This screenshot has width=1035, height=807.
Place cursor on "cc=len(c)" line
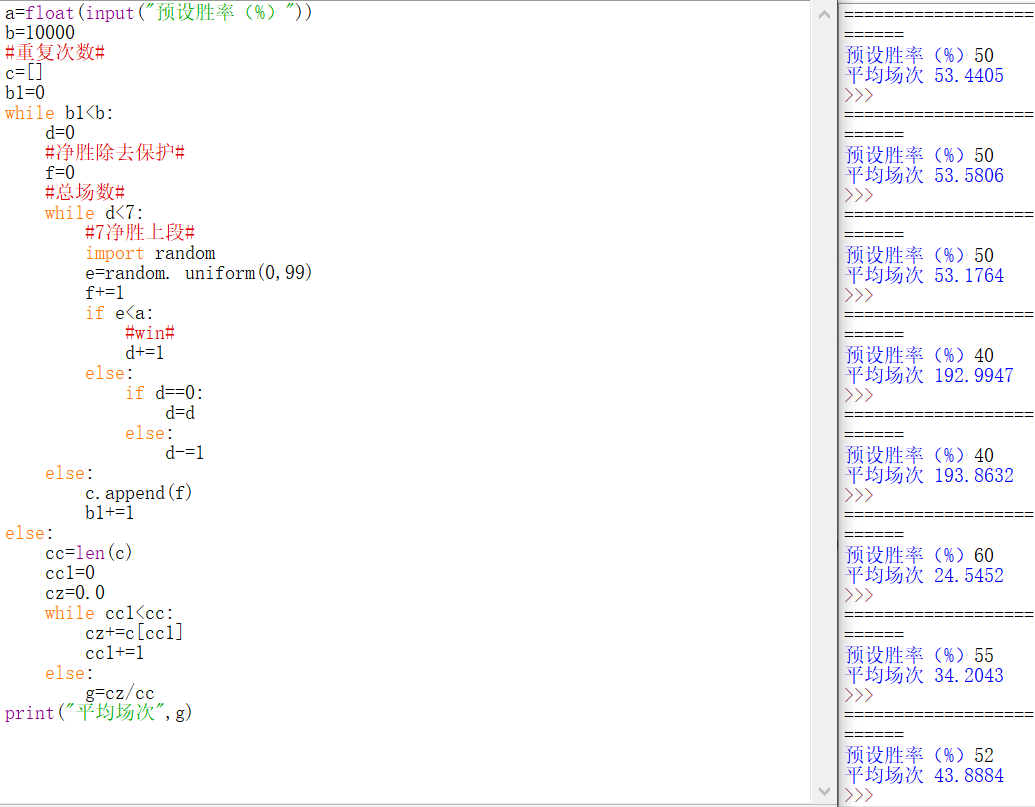88,553
